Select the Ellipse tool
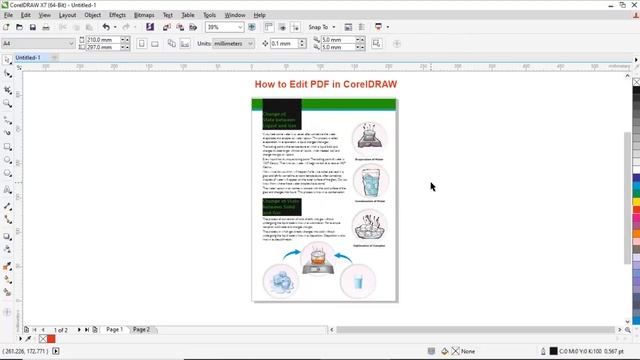Image resolution: width=640 pixels, height=360 pixels. [x=7, y=160]
